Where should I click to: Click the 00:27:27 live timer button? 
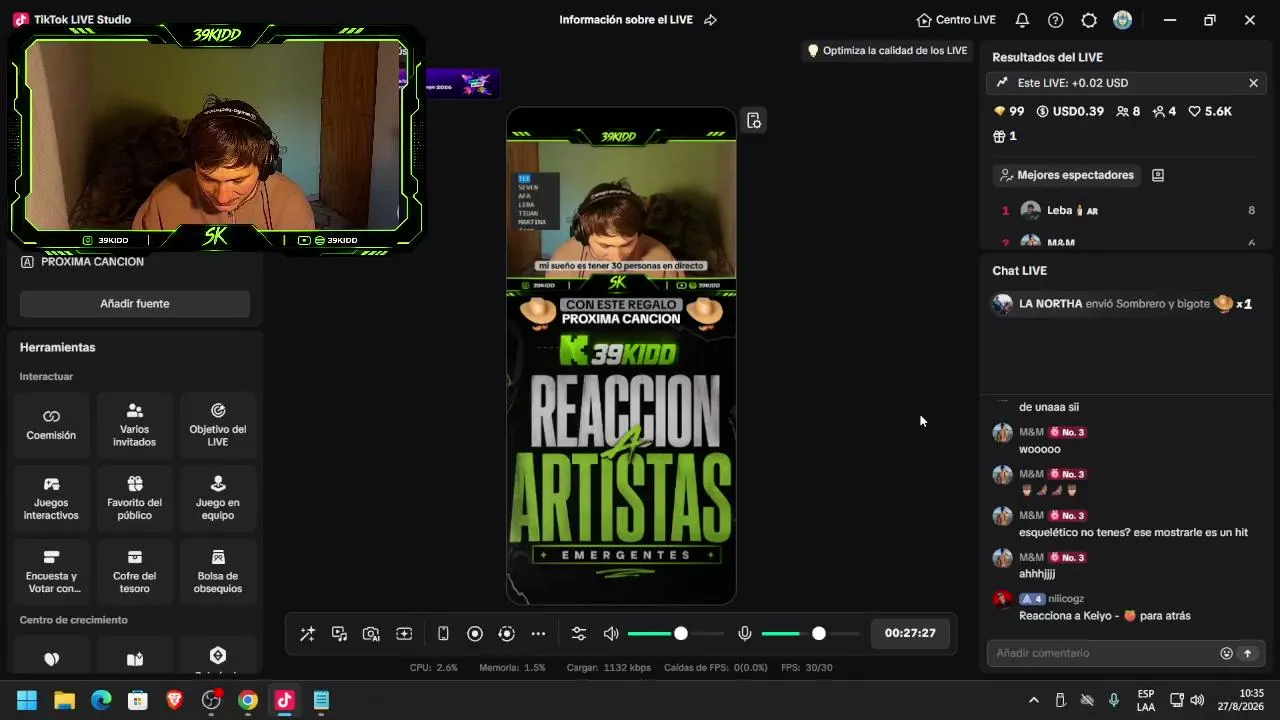point(910,633)
